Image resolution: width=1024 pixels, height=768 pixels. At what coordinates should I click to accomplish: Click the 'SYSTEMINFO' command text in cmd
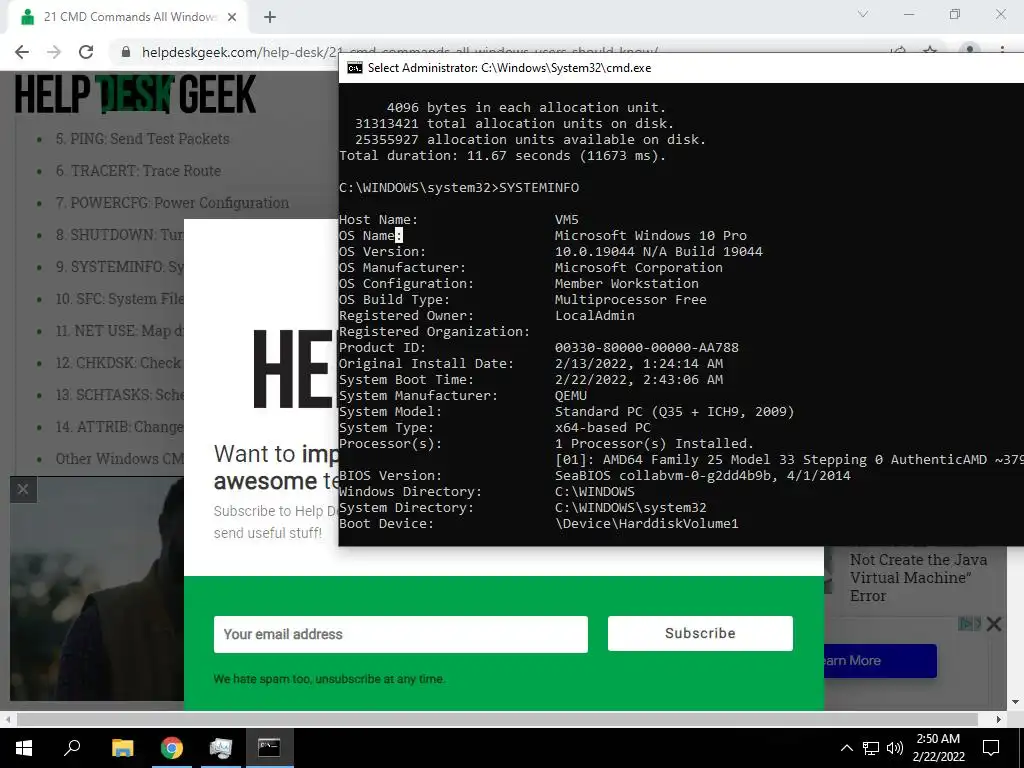pos(539,187)
